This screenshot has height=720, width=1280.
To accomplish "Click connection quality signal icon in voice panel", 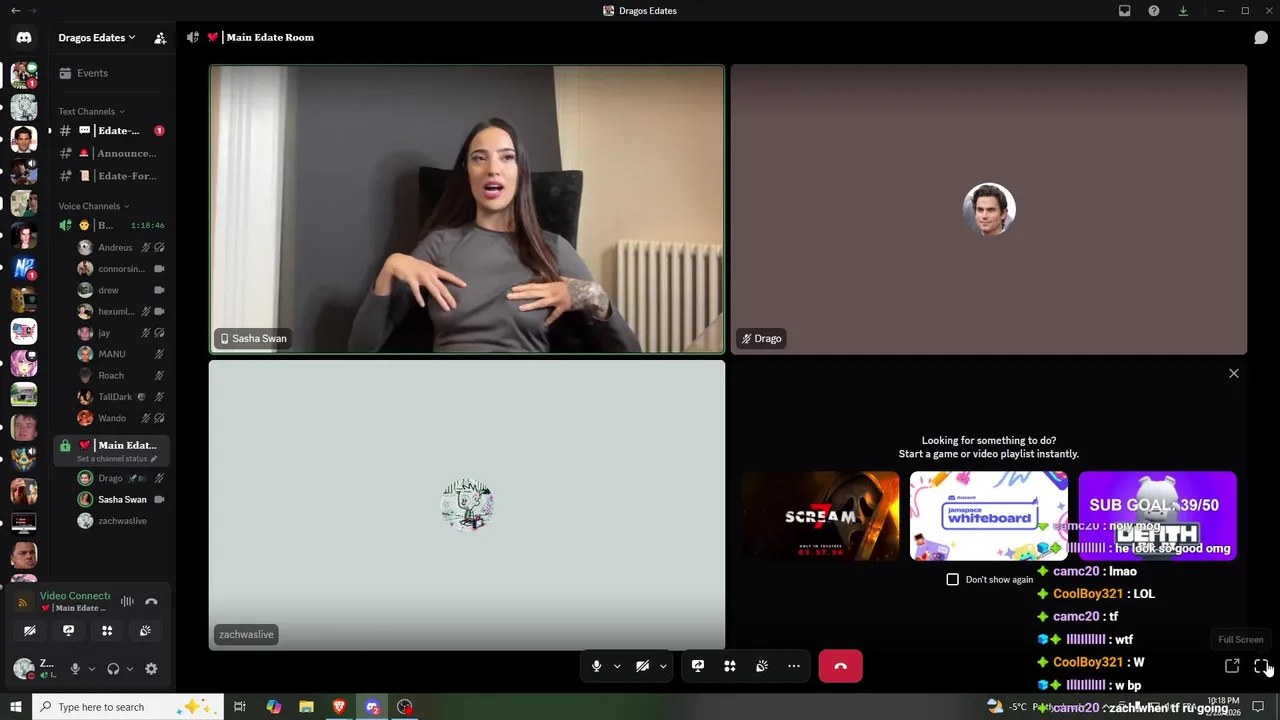I will coord(23,603).
